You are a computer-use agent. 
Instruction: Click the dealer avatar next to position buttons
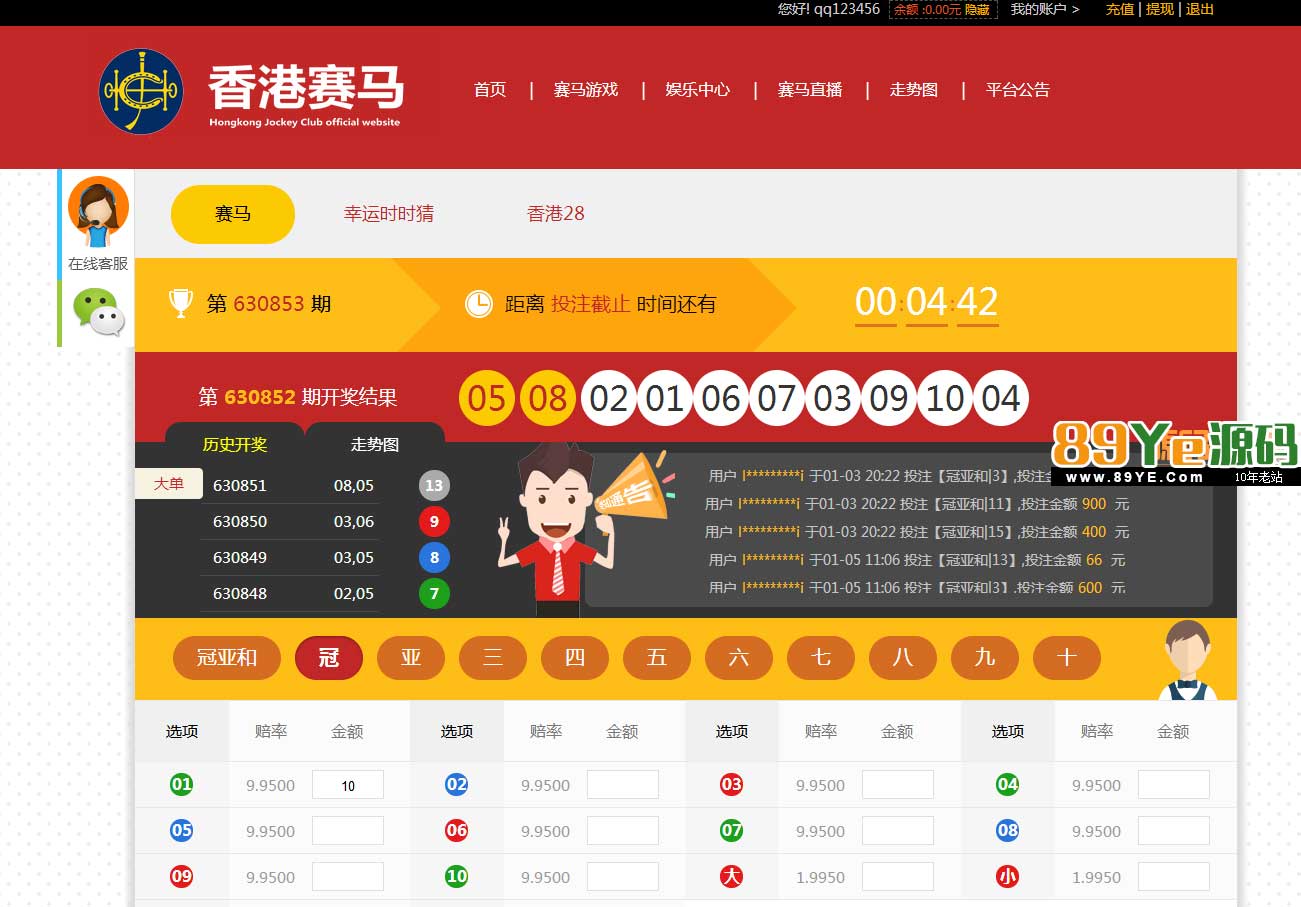(x=1188, y=660)
